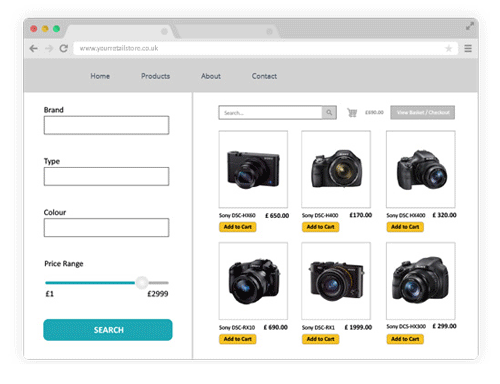
Task: Click the £ 299.00 price
Action: click(444, 326)
